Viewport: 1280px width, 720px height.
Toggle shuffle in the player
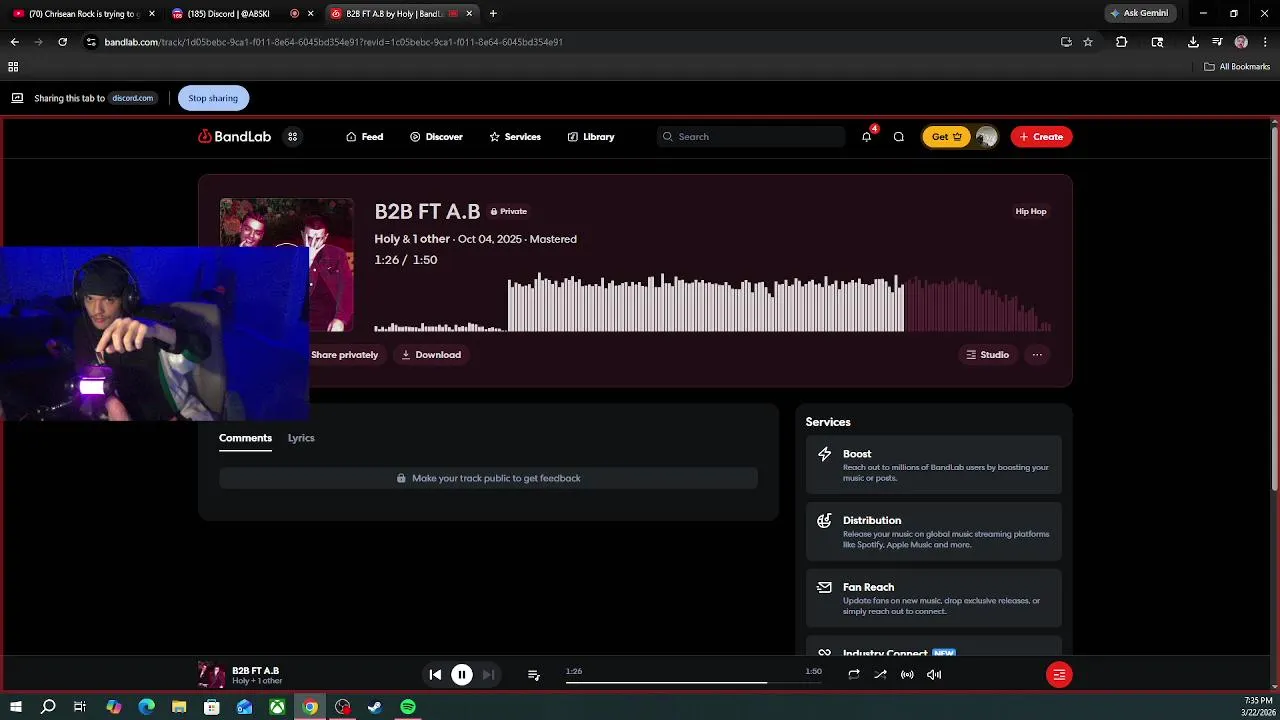pyautogui.click(x=880, y=675)
